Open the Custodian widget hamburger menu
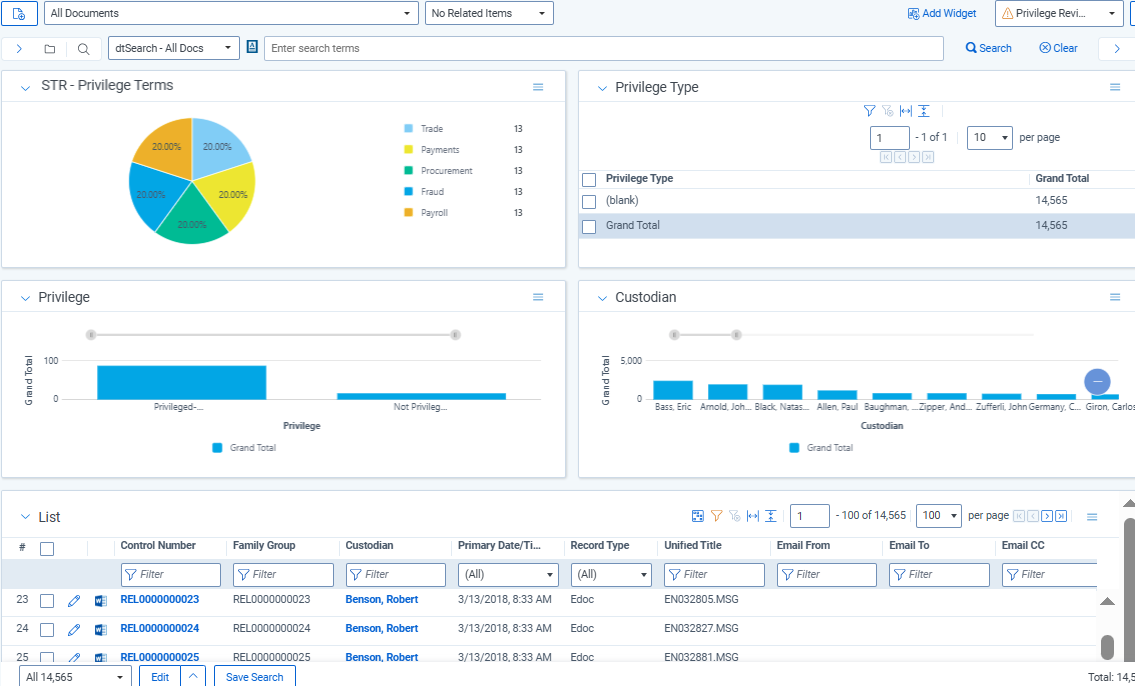The image size is (1135, 686). (1115, 297)
